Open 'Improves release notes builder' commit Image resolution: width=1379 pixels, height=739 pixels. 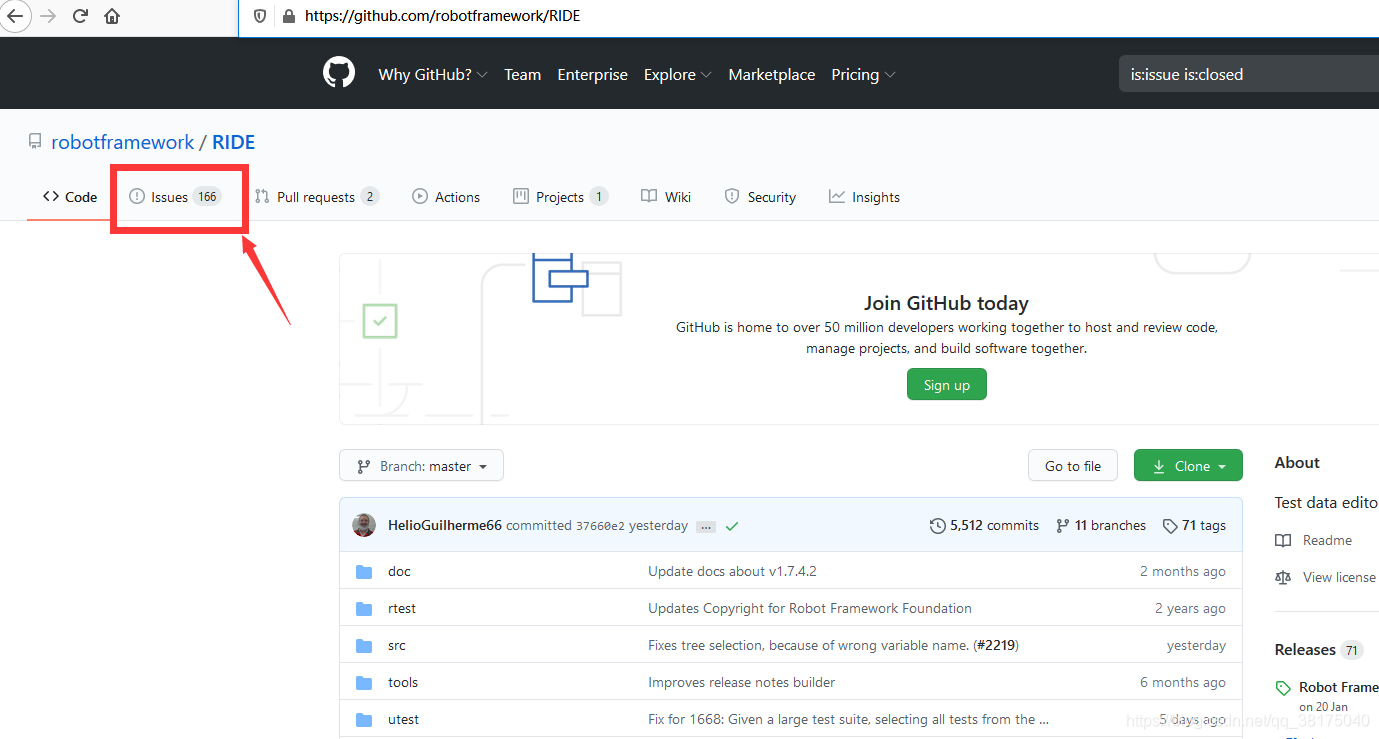click(741, 683)
